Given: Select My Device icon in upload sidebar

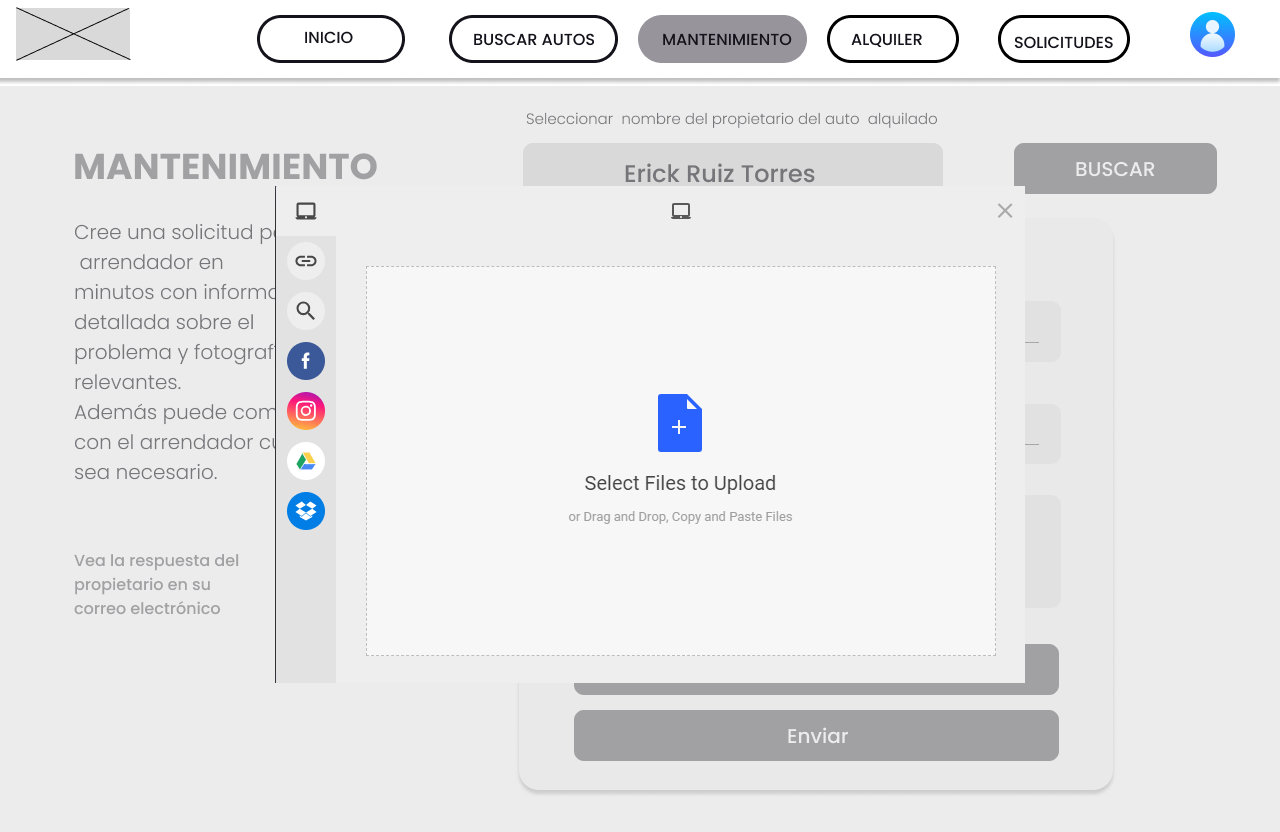Looking at the screenshot, I should point(306,211).
